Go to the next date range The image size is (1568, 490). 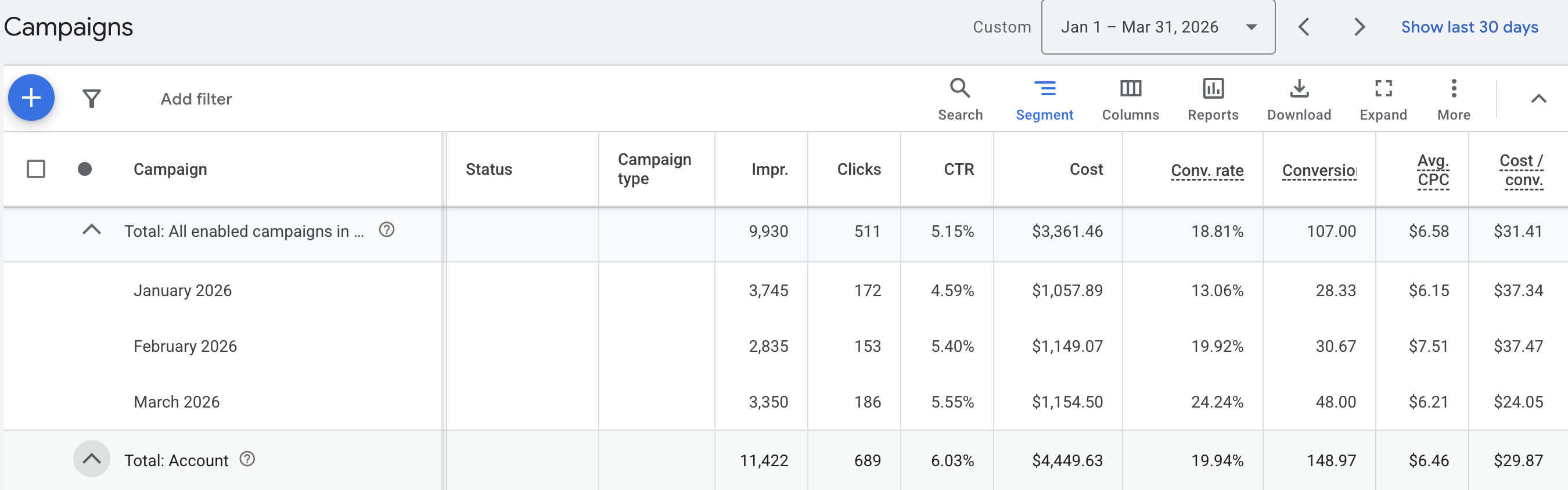coord(1359,27)
